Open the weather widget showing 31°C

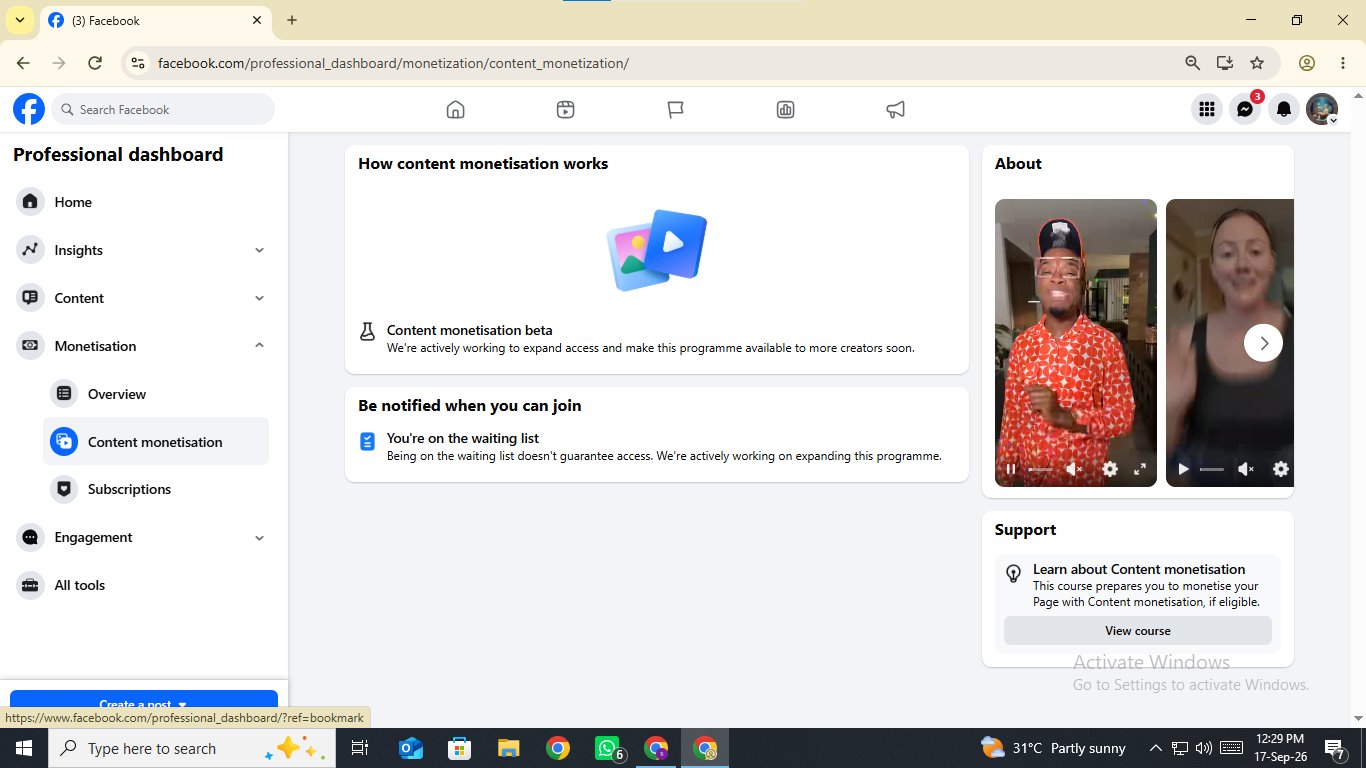tap(1054, 748)
